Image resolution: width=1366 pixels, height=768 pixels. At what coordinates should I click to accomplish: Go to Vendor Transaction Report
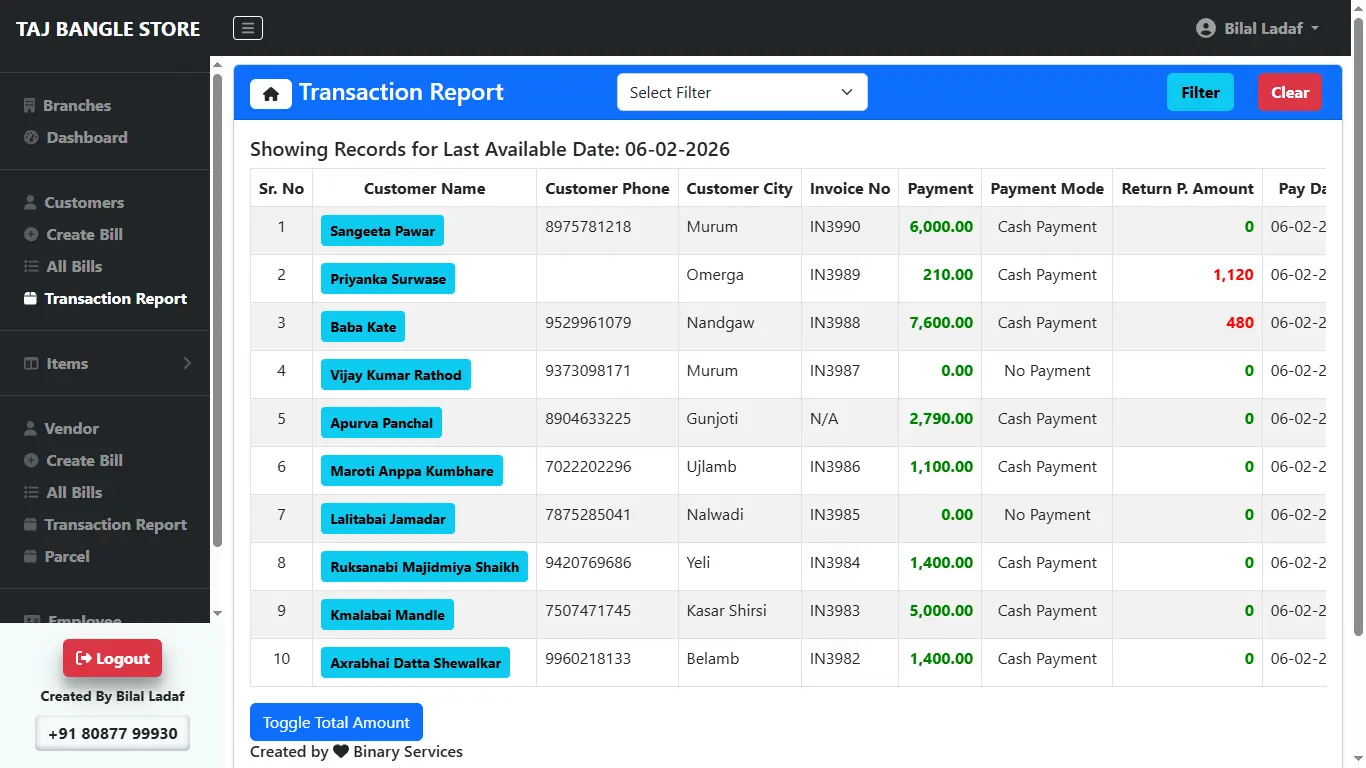115,525
